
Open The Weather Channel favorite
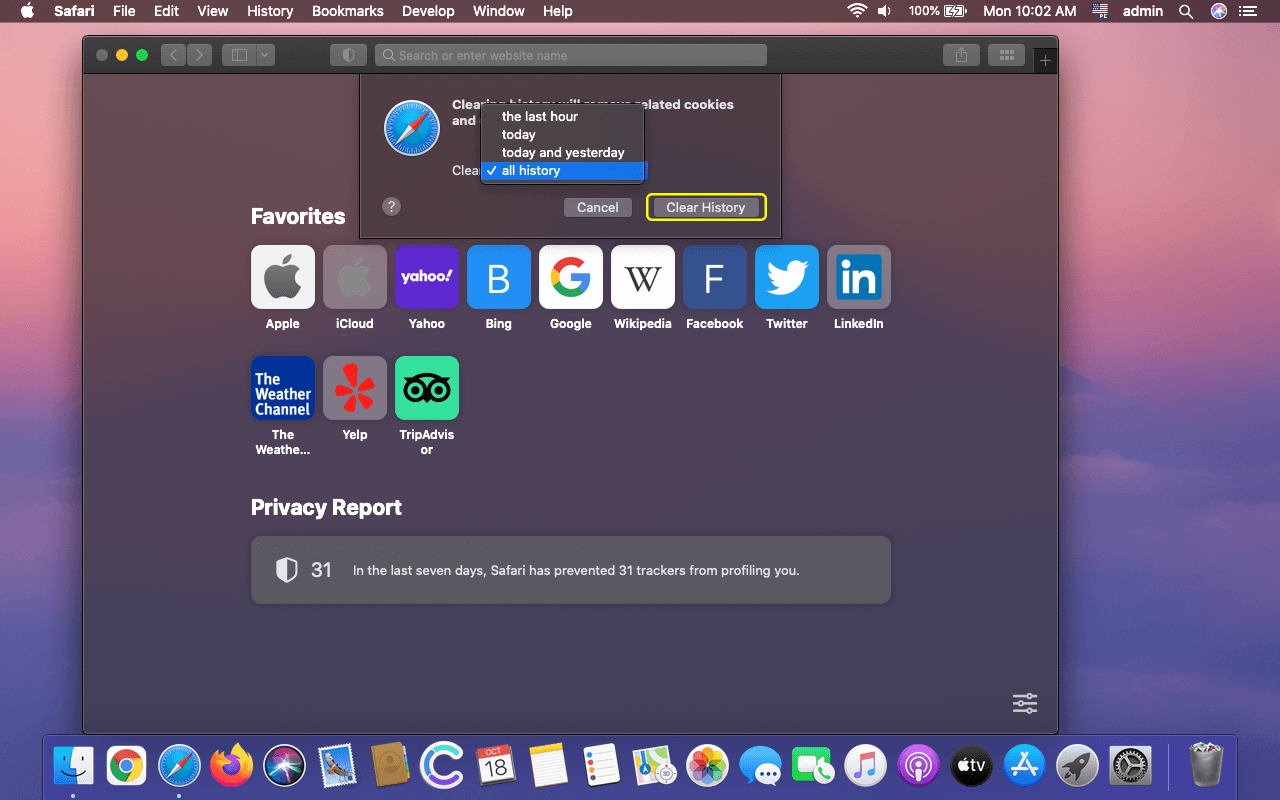(x=282, y=388)
